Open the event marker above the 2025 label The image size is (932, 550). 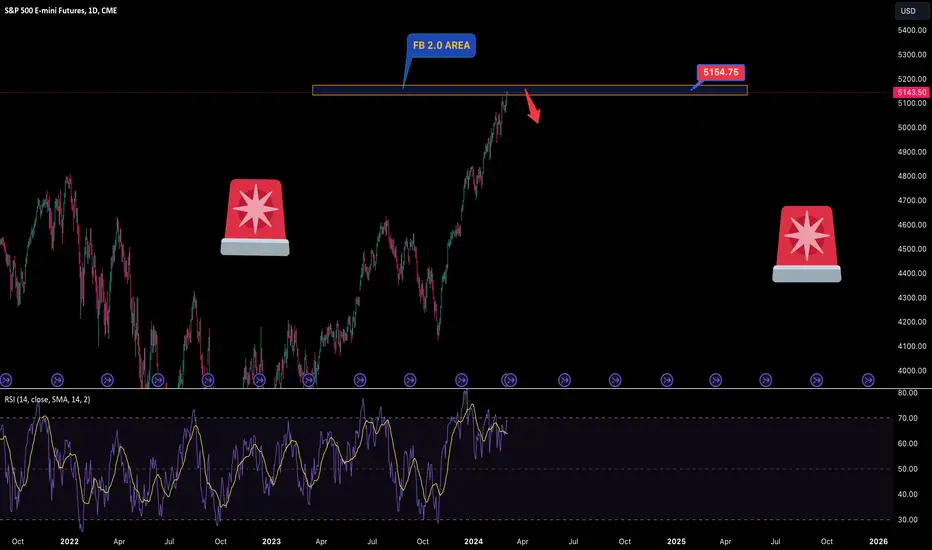pos(666,379)
